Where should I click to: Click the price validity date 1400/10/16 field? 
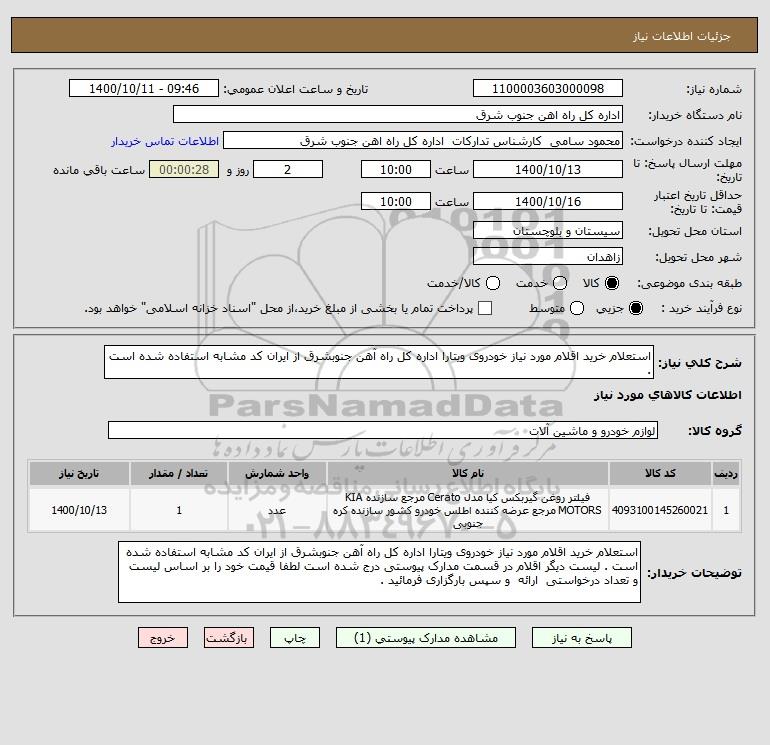(548, 201)
